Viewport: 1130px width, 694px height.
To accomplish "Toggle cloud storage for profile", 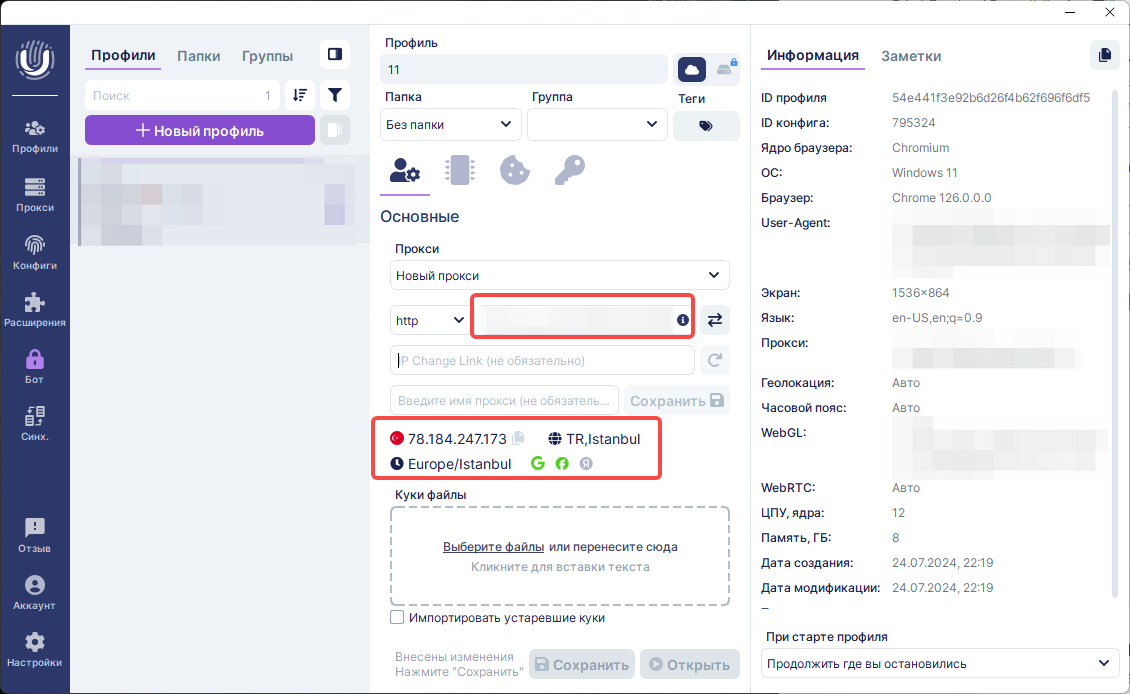I will (x=692, y=69).
